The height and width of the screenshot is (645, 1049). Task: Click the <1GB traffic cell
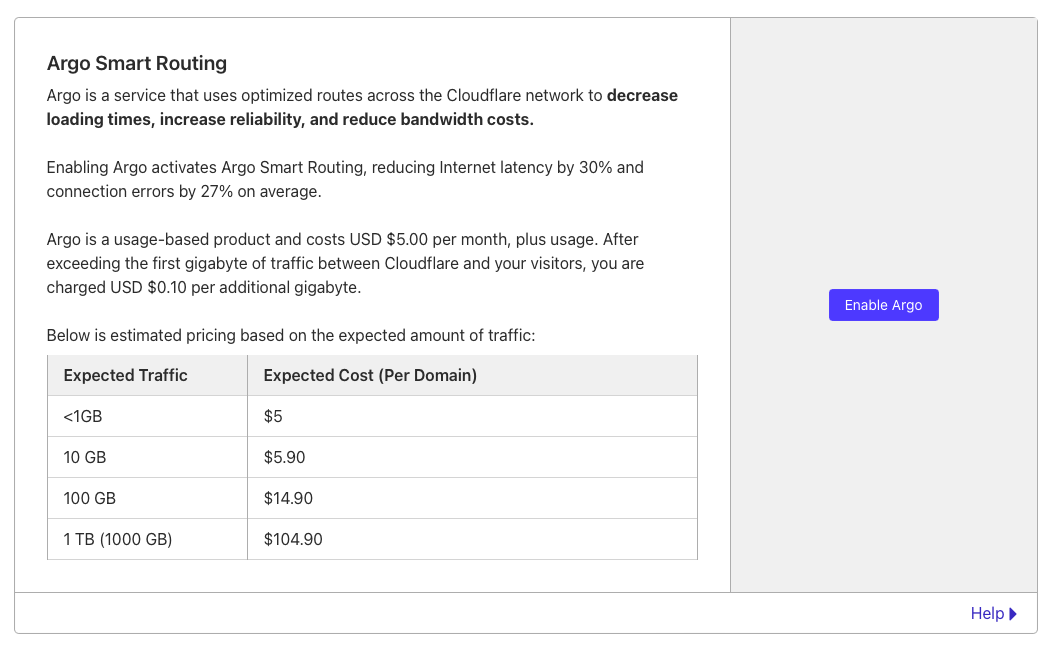pos(83,417)
